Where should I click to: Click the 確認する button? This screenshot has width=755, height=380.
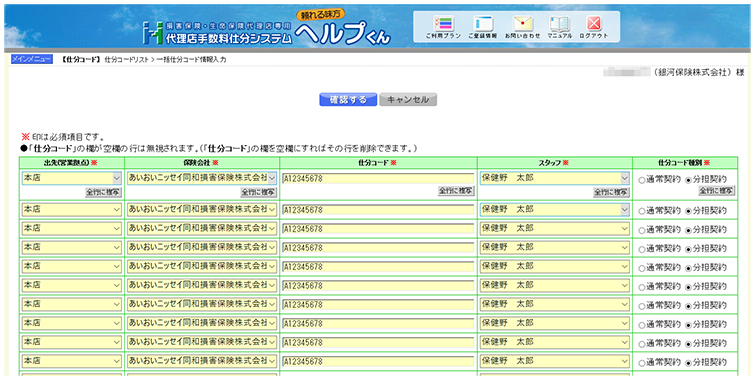(348, 100)
